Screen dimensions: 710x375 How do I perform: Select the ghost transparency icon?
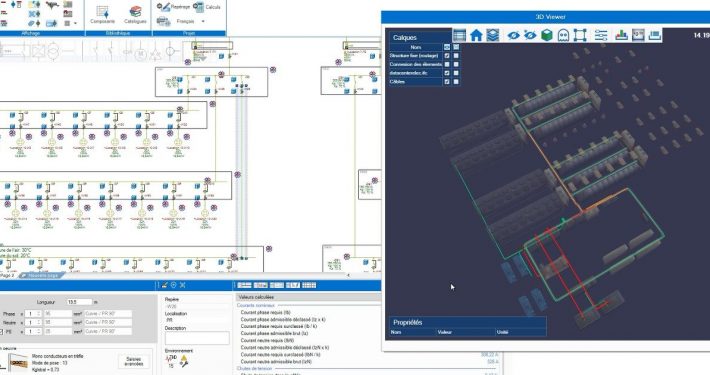pyautogui.click(x=563, y=35)
